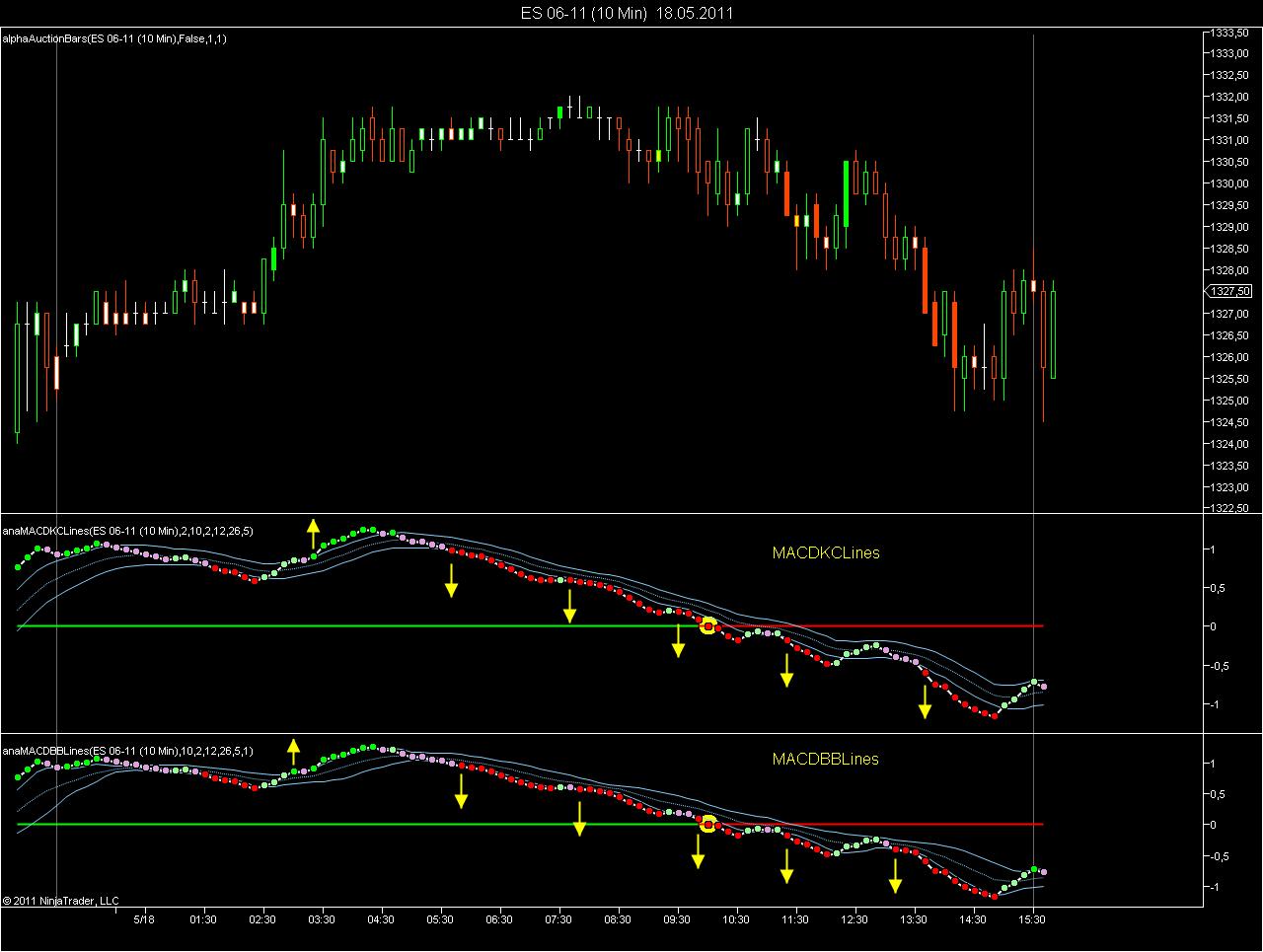This screenshot has height=952, width=1263.
Task: Click the last yellow down arrow in MACDBBLines
Action: tap(895, 875)
